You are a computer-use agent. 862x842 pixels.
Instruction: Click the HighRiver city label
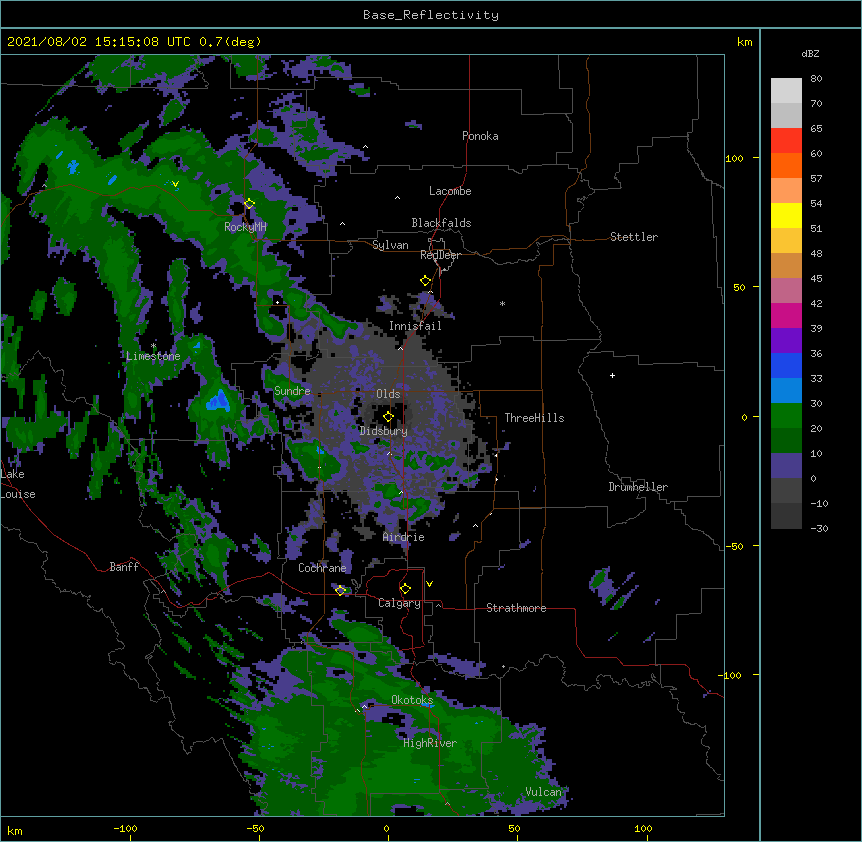(430, 743)
